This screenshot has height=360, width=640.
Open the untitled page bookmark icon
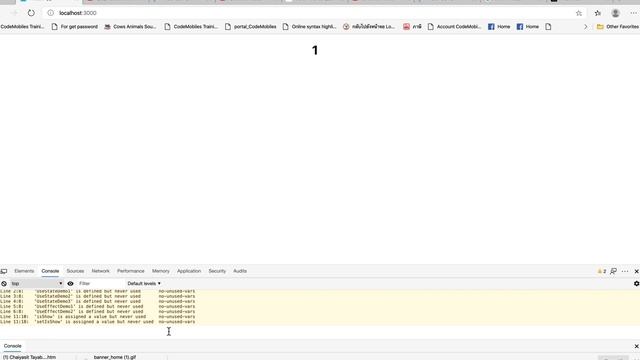(x=548, y=27)
